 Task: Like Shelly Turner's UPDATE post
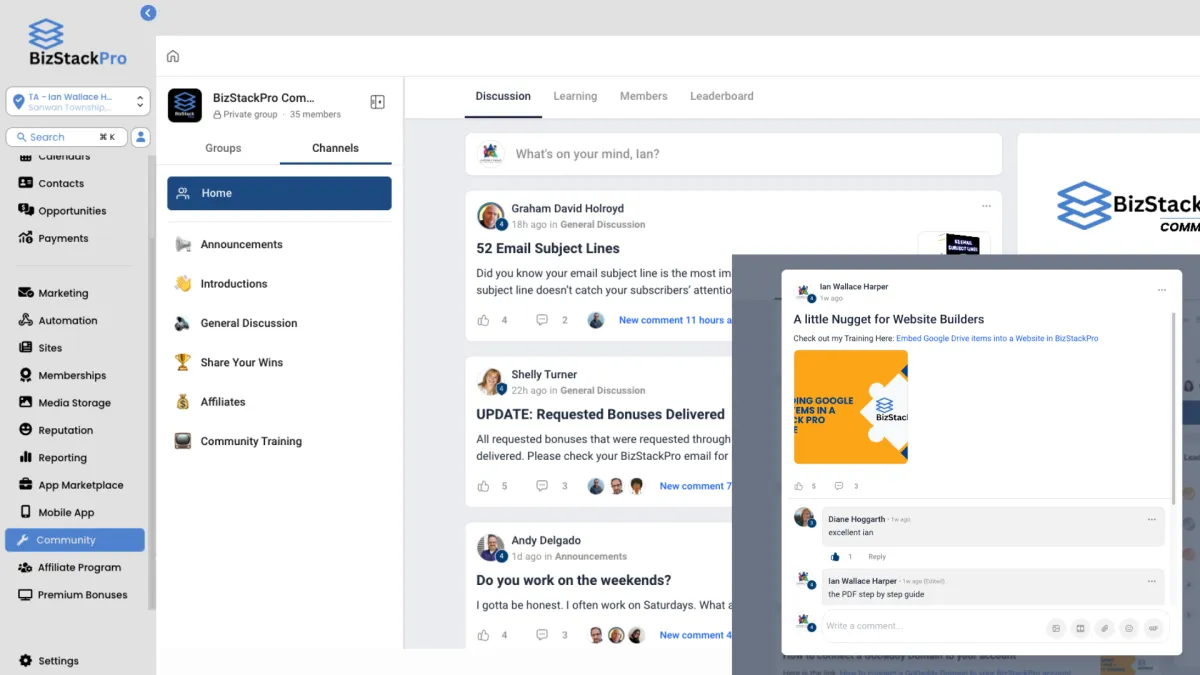tap(484, 486)
